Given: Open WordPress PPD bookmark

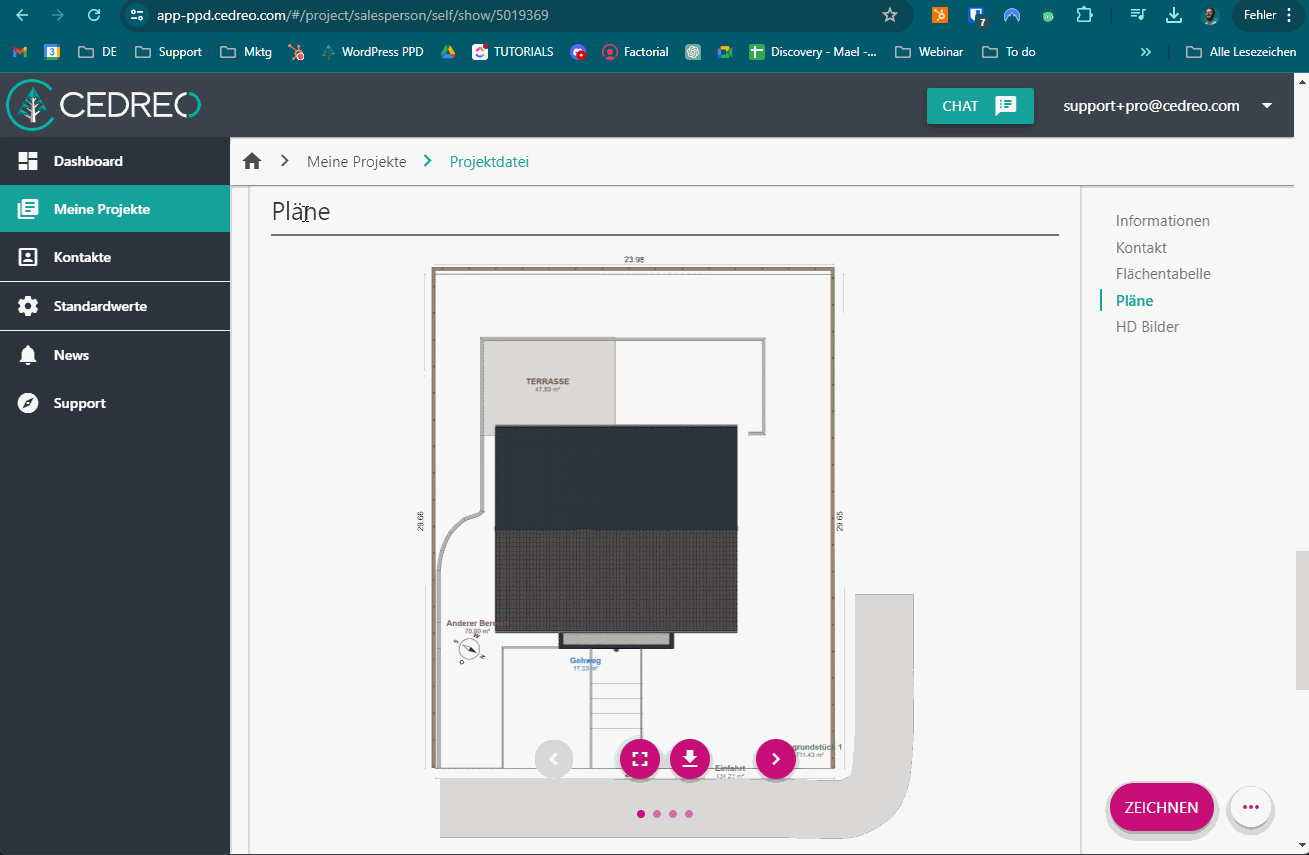Looking at the screenshot, I should pos(372,52).
